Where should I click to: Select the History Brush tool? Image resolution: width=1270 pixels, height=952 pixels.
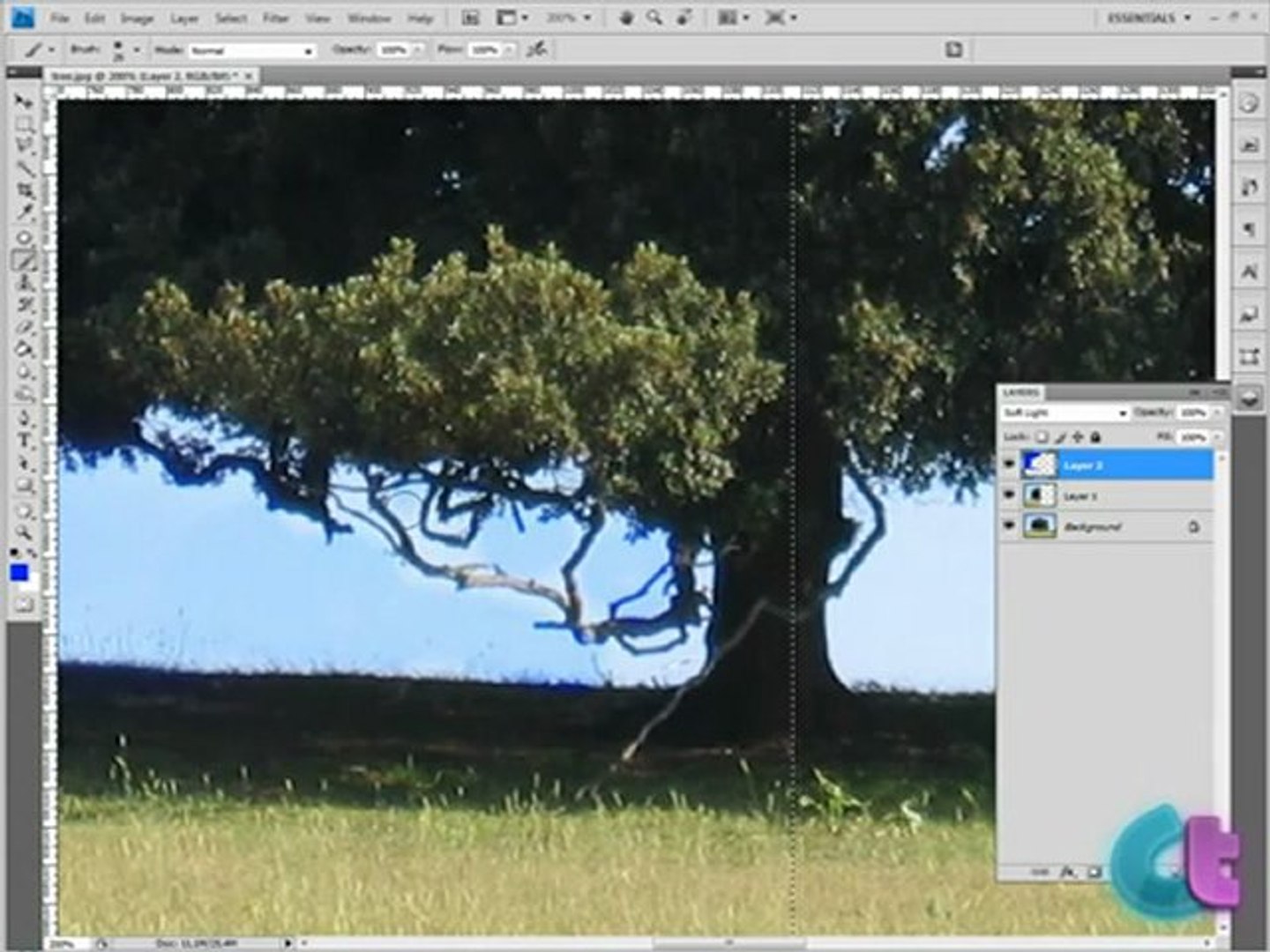[x=24, y=305]
